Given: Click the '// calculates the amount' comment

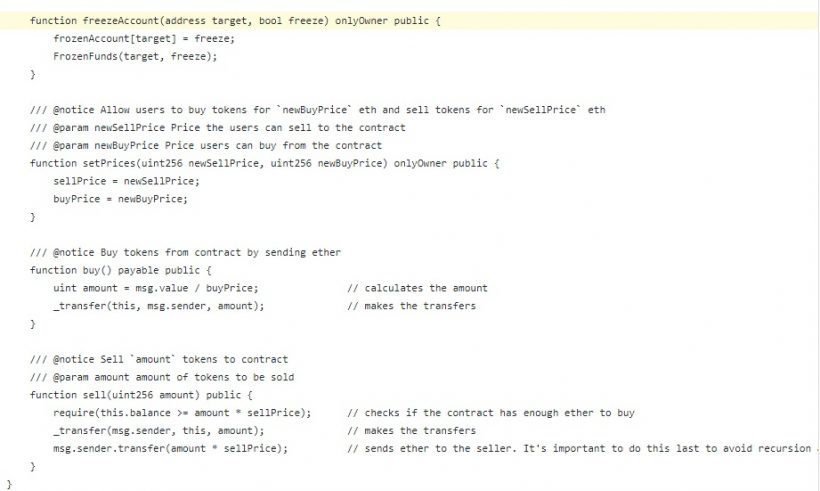Looking at the screenshot, I should tap(417, 288).
